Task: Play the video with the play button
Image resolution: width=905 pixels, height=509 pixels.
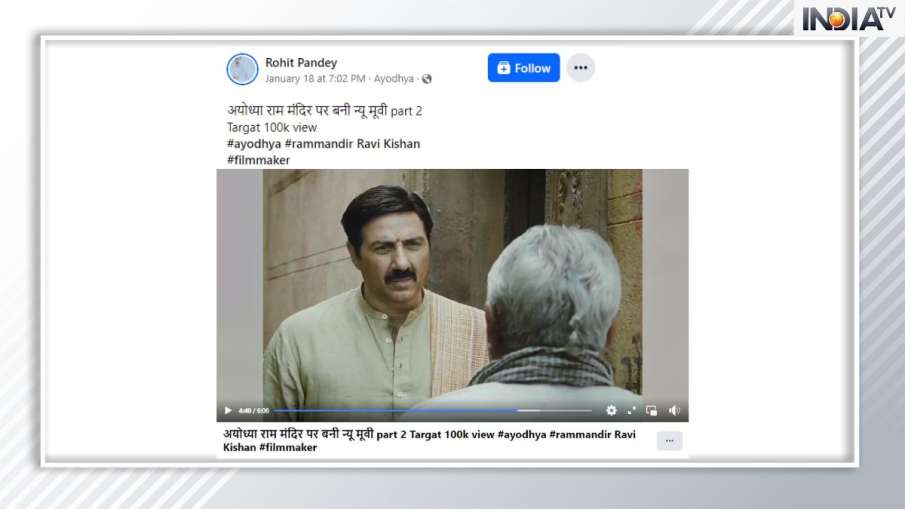Action: tap(228, 410)
